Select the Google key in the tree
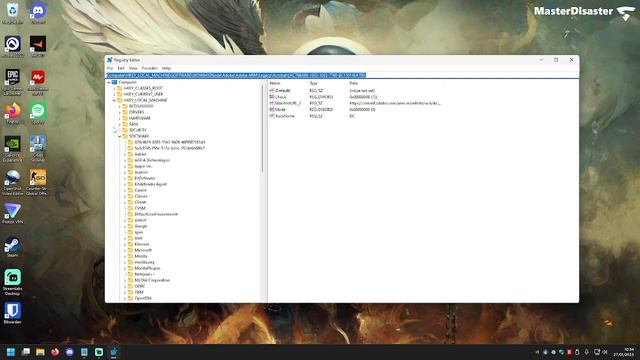This screenshot has height=360, width=640. pyautogui.click(x=141, y=226)
